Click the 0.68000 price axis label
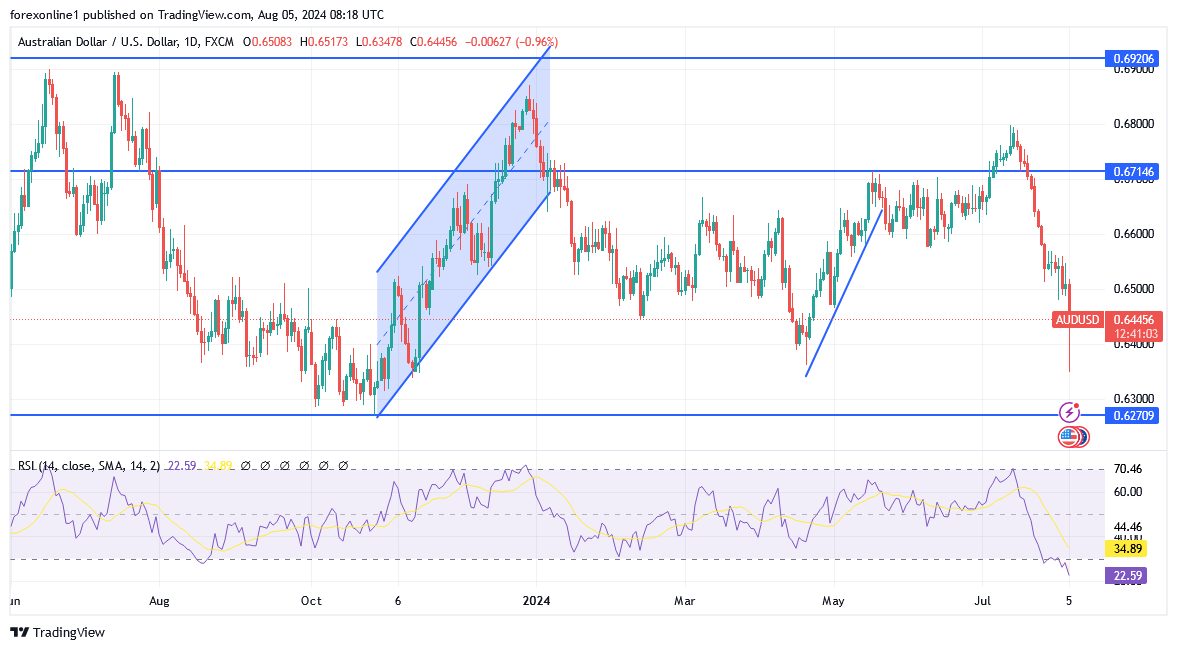The height and width of the screenshot is (650, 1177). 1133,124
